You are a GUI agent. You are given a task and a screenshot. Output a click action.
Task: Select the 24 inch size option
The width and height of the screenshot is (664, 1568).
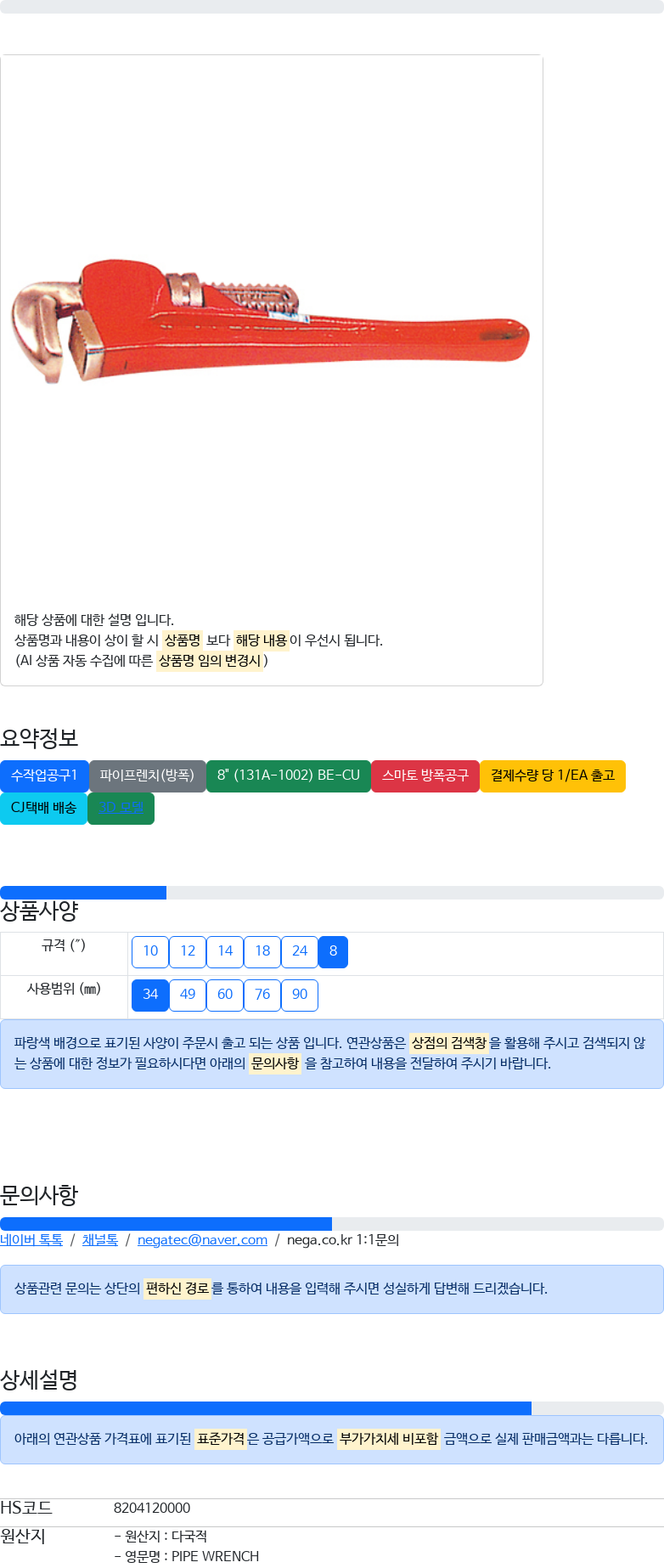(300, 951)
